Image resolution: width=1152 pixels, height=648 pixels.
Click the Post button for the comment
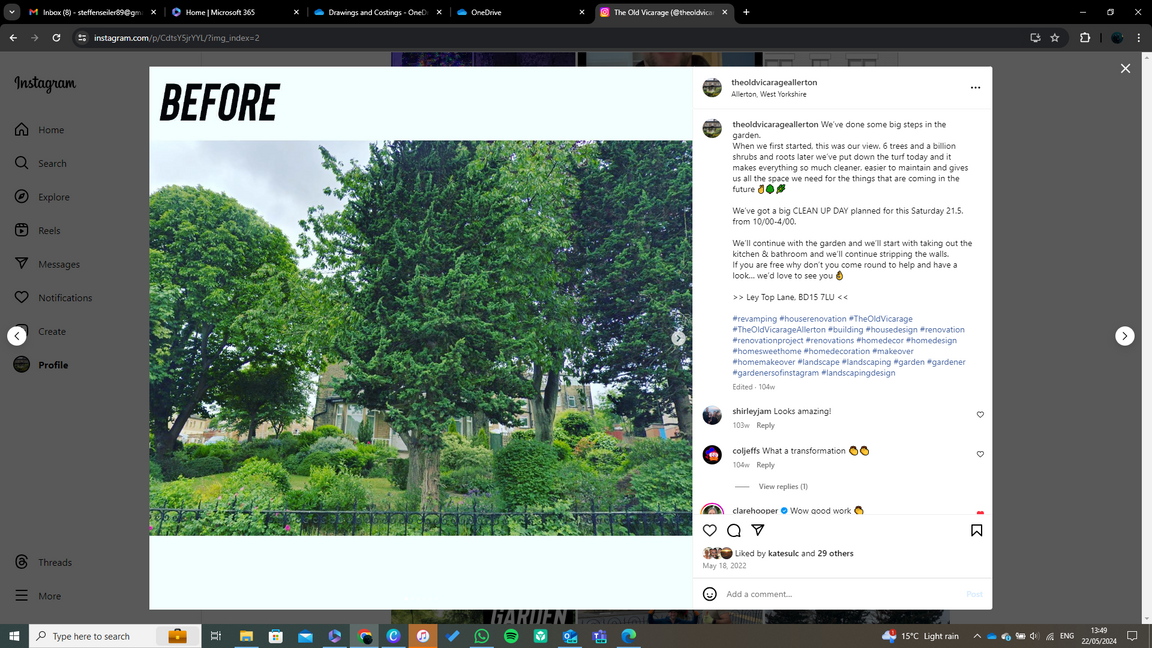[974, 594]
